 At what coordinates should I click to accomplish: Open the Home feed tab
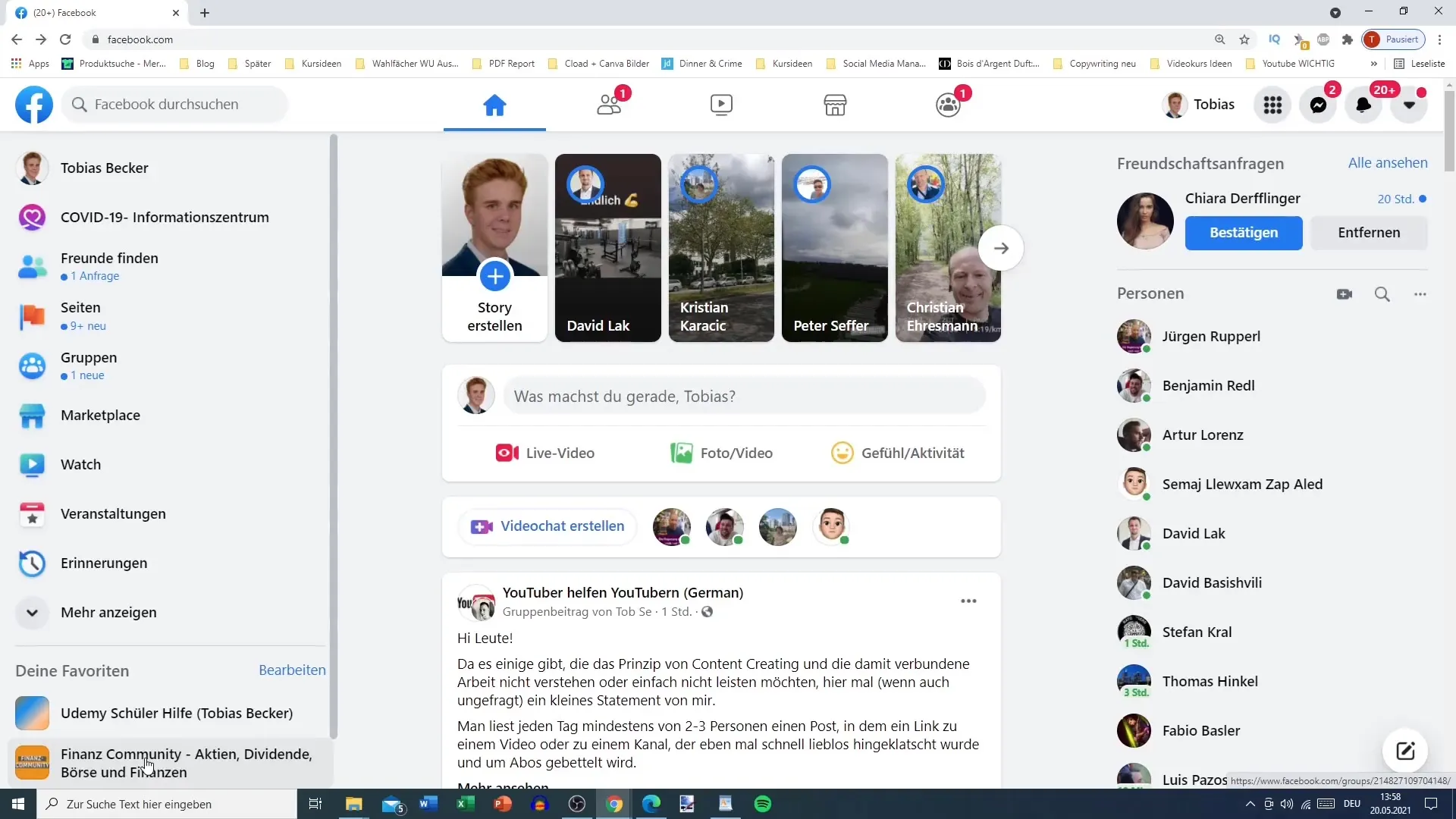[494, 105]
